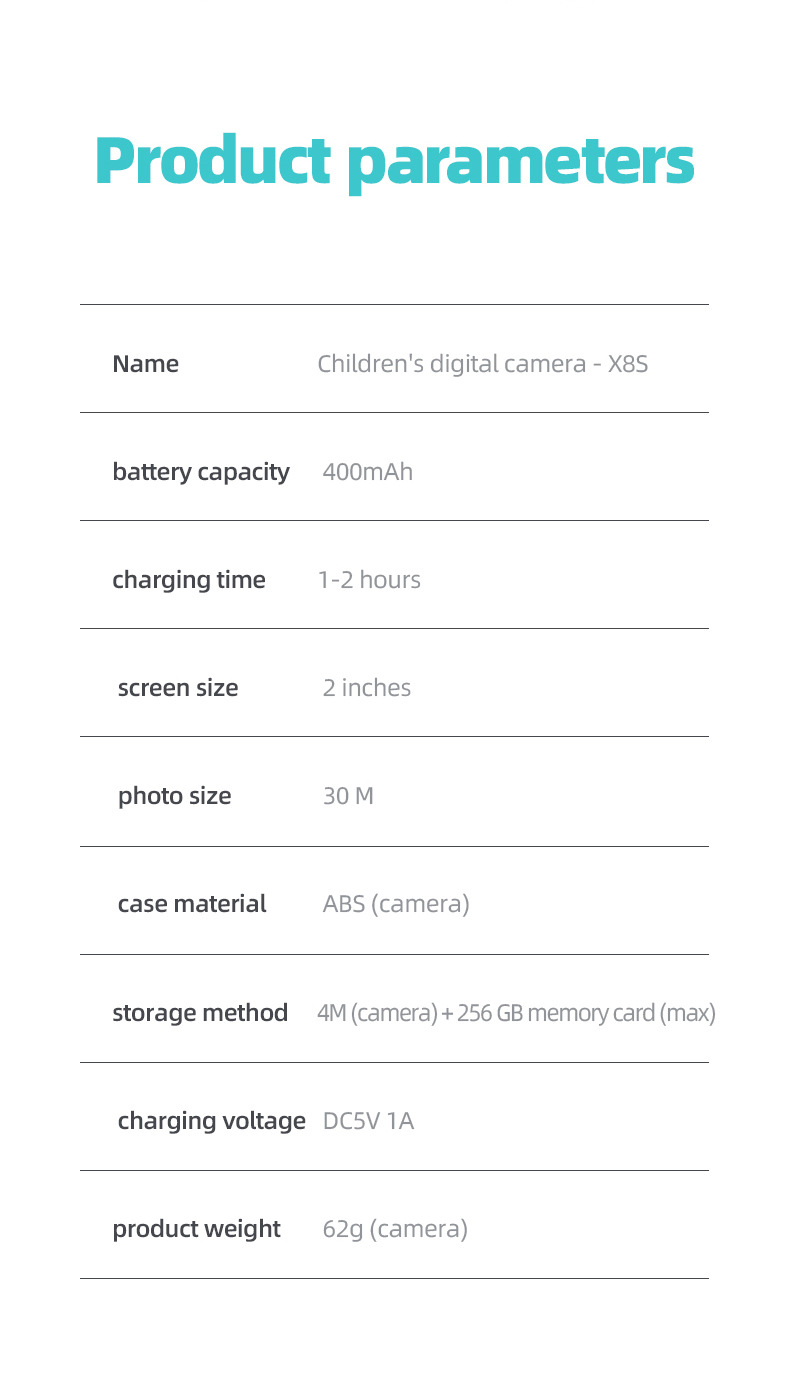Image resolution: width=790 pixels, height=1398 pixels.
Task: Select the "photo size" label
Action: pos(175,796)
